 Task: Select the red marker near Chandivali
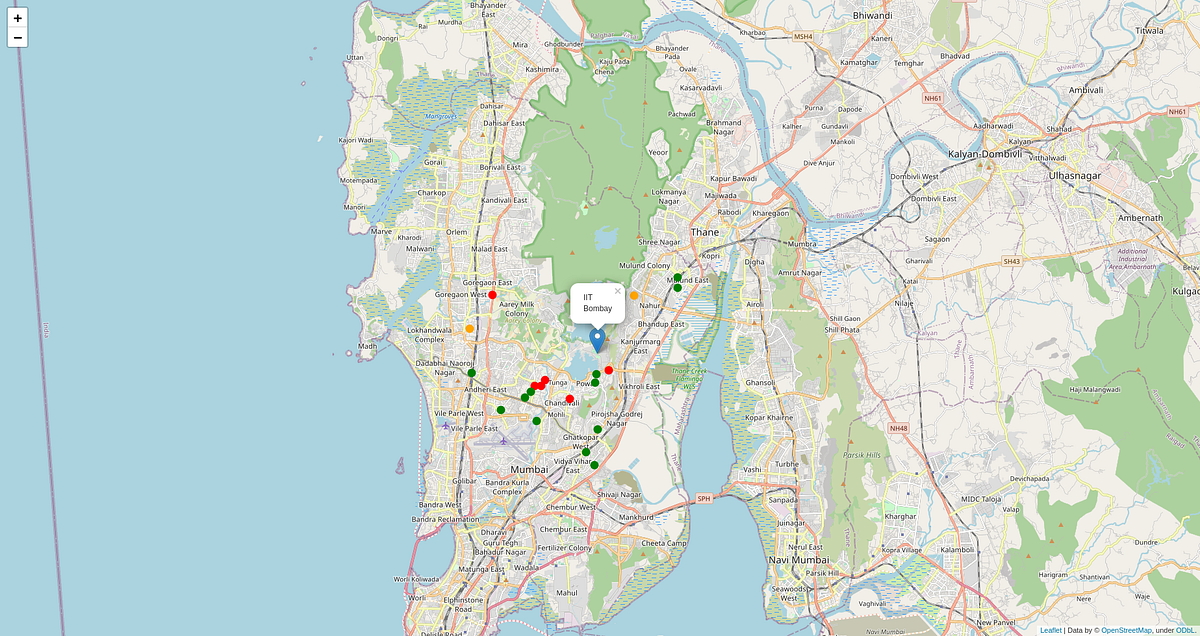point(569,398)
